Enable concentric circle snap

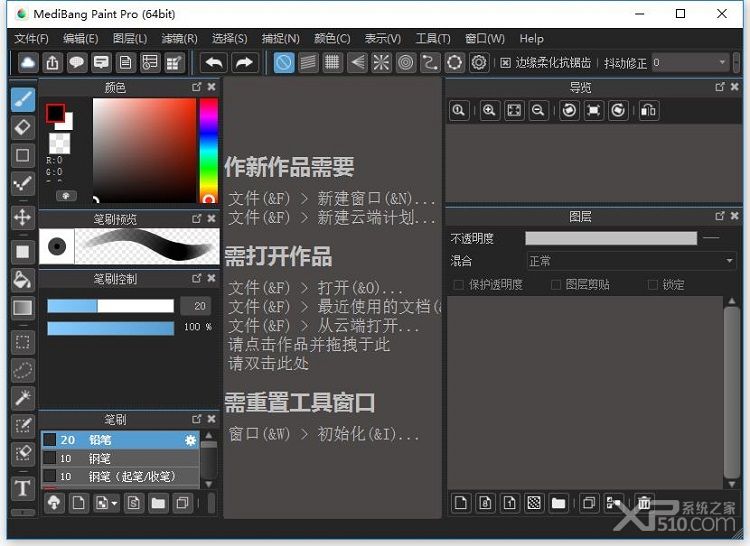pos(406,63)
